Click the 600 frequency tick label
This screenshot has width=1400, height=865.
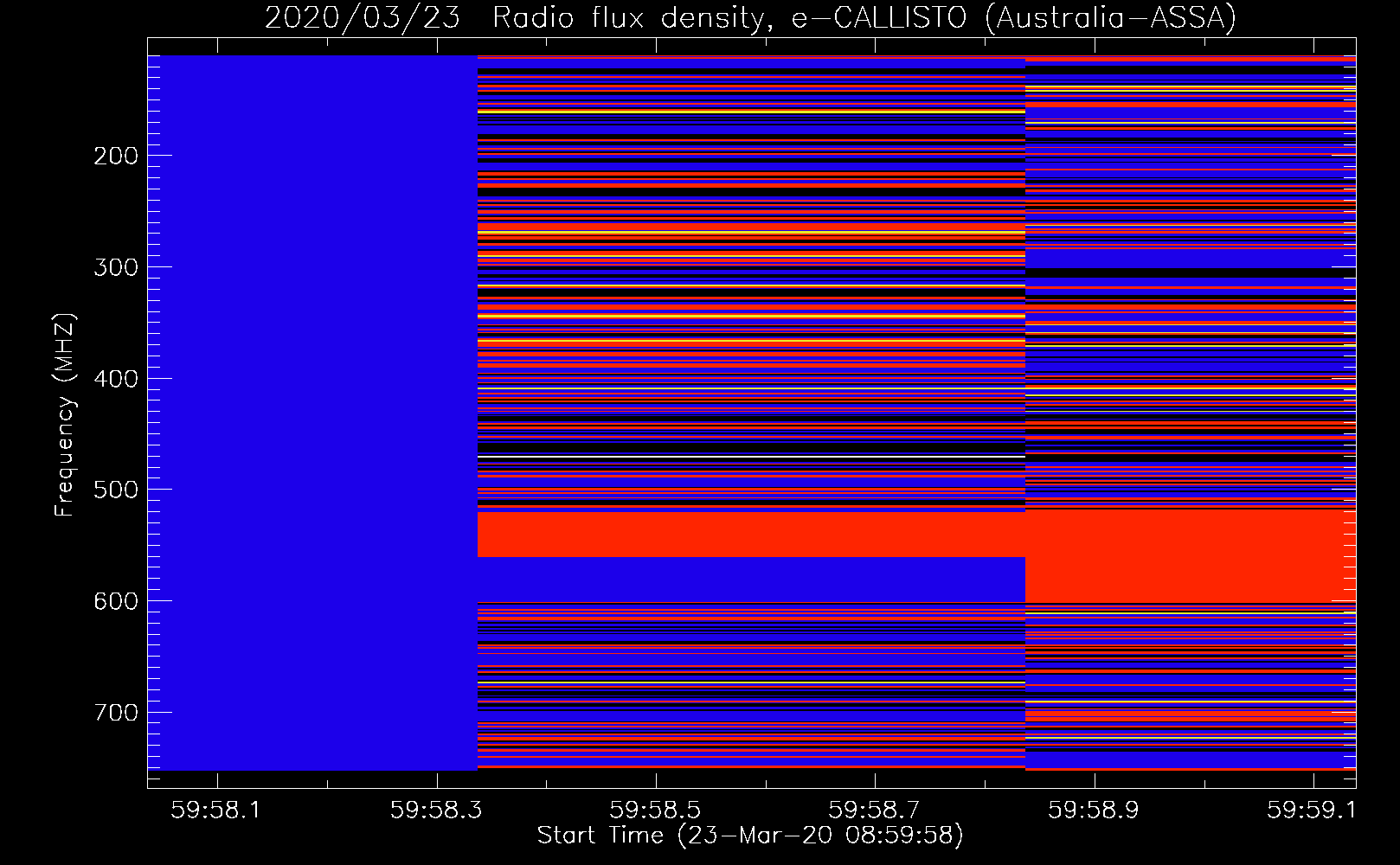pyautogui.click(x=116, y=601)
